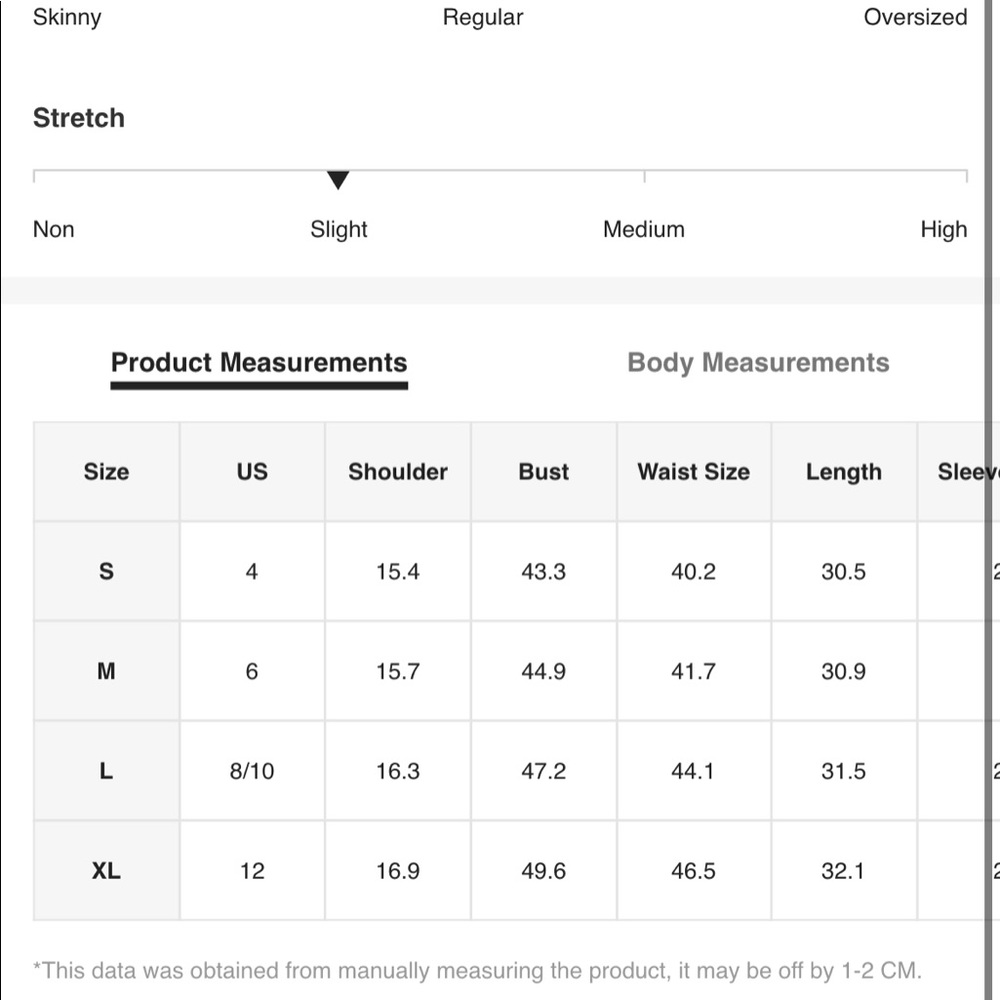Click the High stretch label
The image size is (1000, 1000).
click(x=943, y=229)
